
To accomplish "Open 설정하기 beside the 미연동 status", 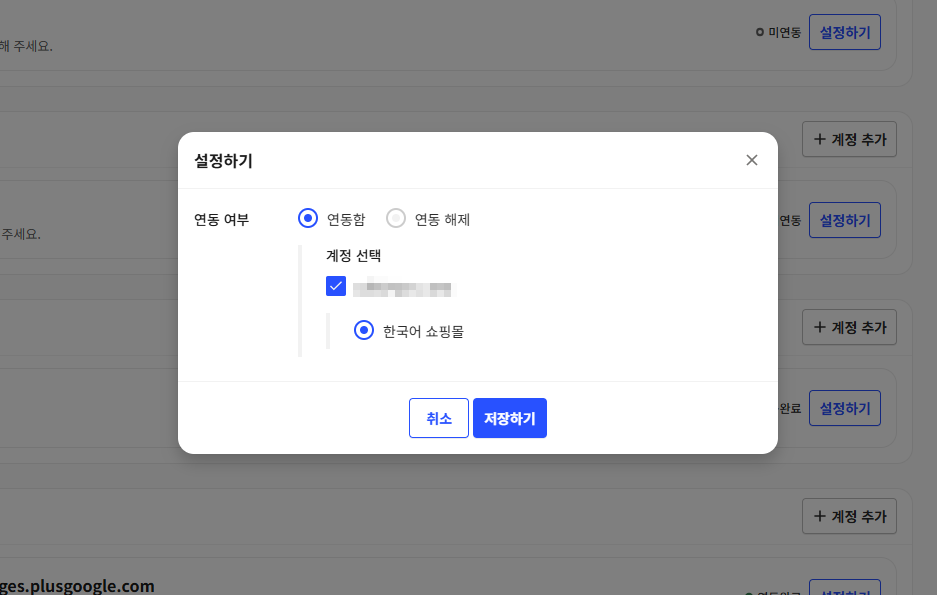I will click(x=844, y=32).
